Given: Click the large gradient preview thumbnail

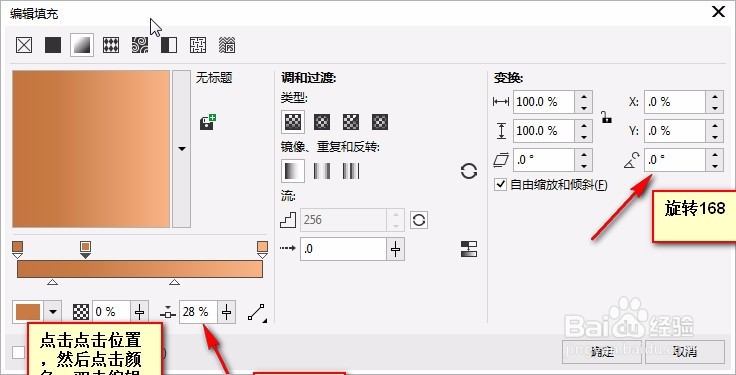Looking at the screenshot, I should [91, 149].
